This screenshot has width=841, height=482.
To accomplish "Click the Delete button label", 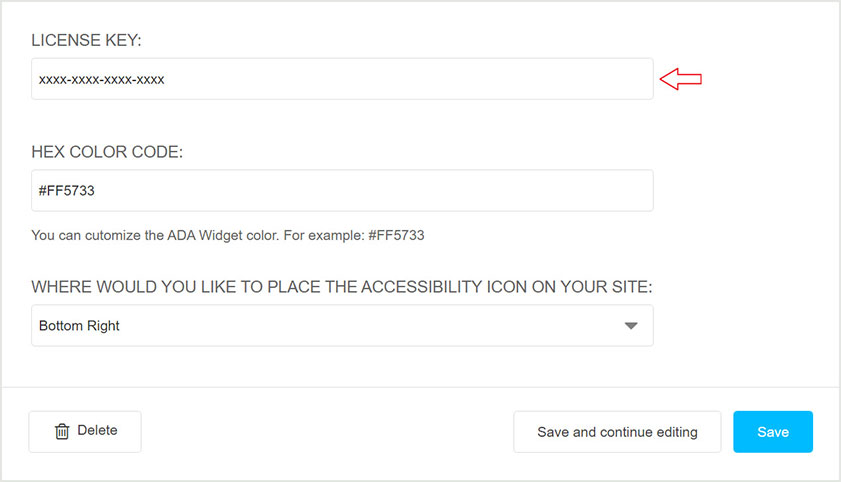I will point(97,431).
